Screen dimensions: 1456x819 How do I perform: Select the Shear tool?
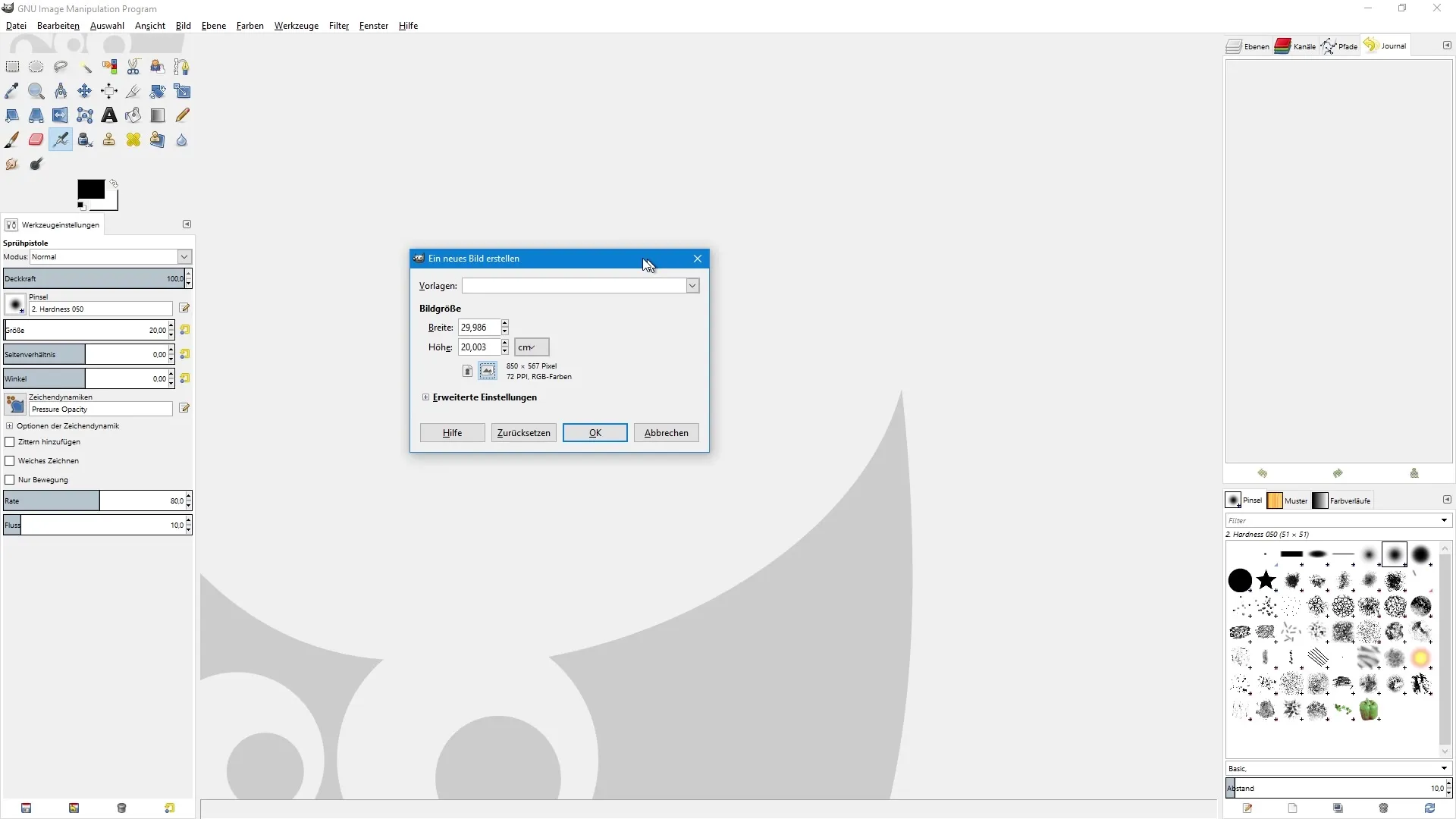click(12, 115)
